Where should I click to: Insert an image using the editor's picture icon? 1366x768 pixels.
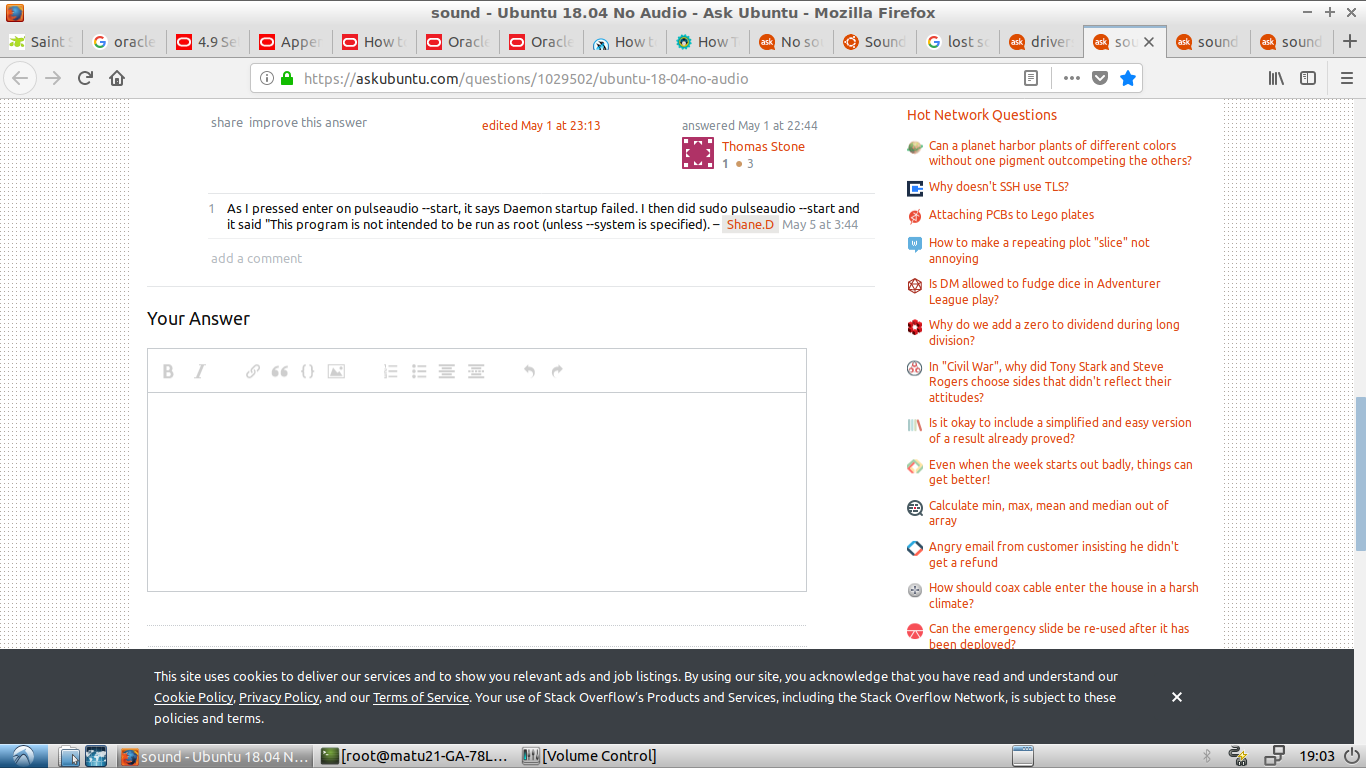click(336, 371)
